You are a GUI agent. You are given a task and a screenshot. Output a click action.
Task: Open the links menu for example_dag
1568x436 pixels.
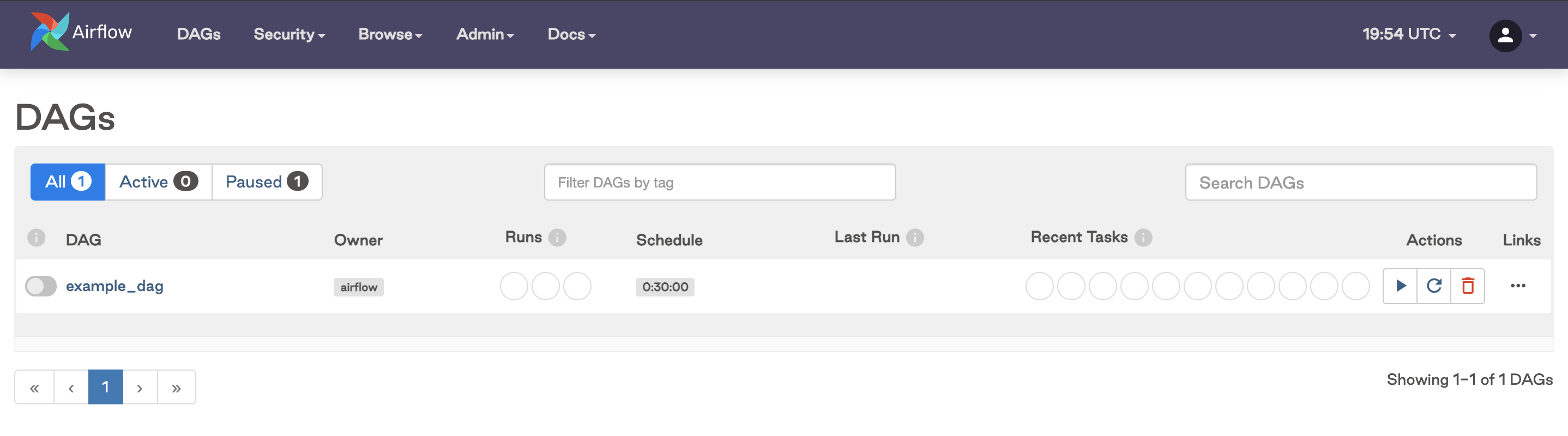click(1519, 285)
